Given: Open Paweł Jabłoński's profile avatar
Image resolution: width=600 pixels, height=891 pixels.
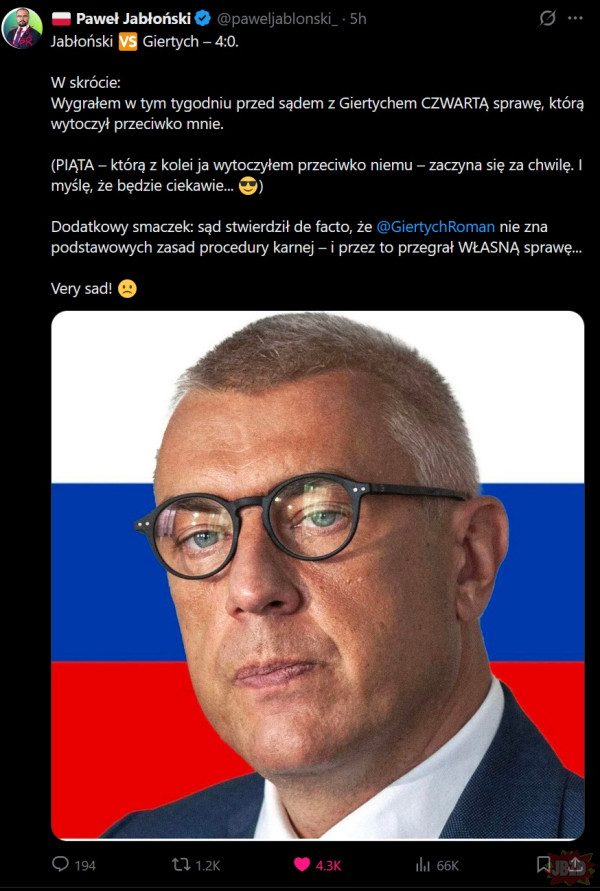Looking at the screenshot, I should click(22, 28).
